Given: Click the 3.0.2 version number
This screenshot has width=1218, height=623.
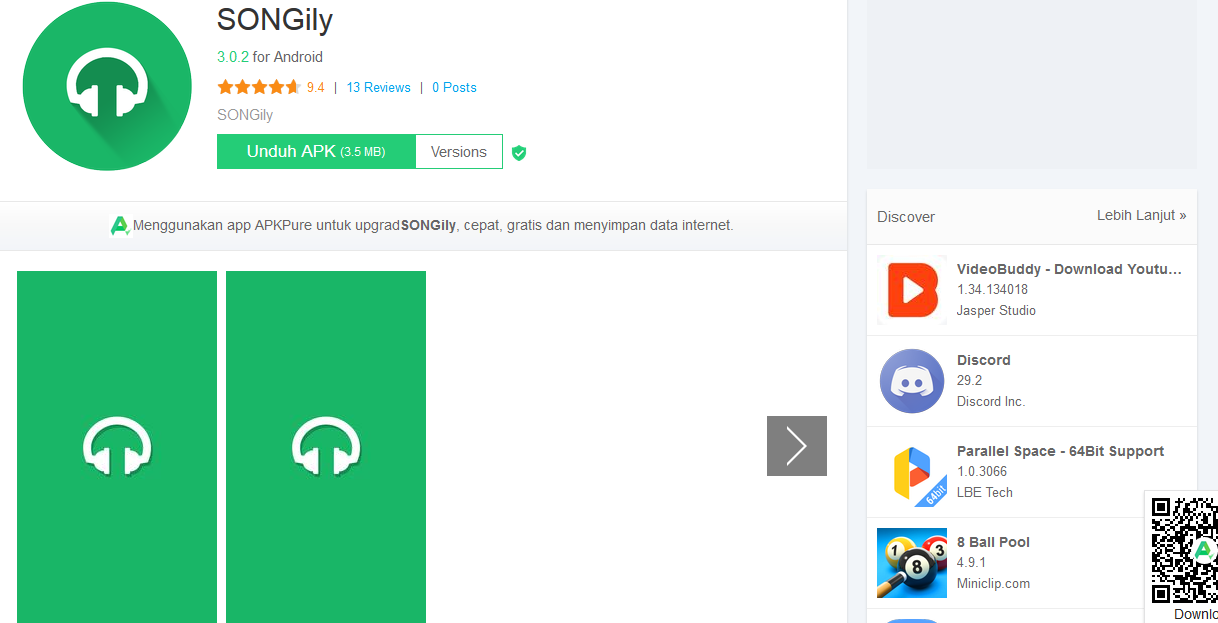Looking at the screenshot, I should [233, 57].
